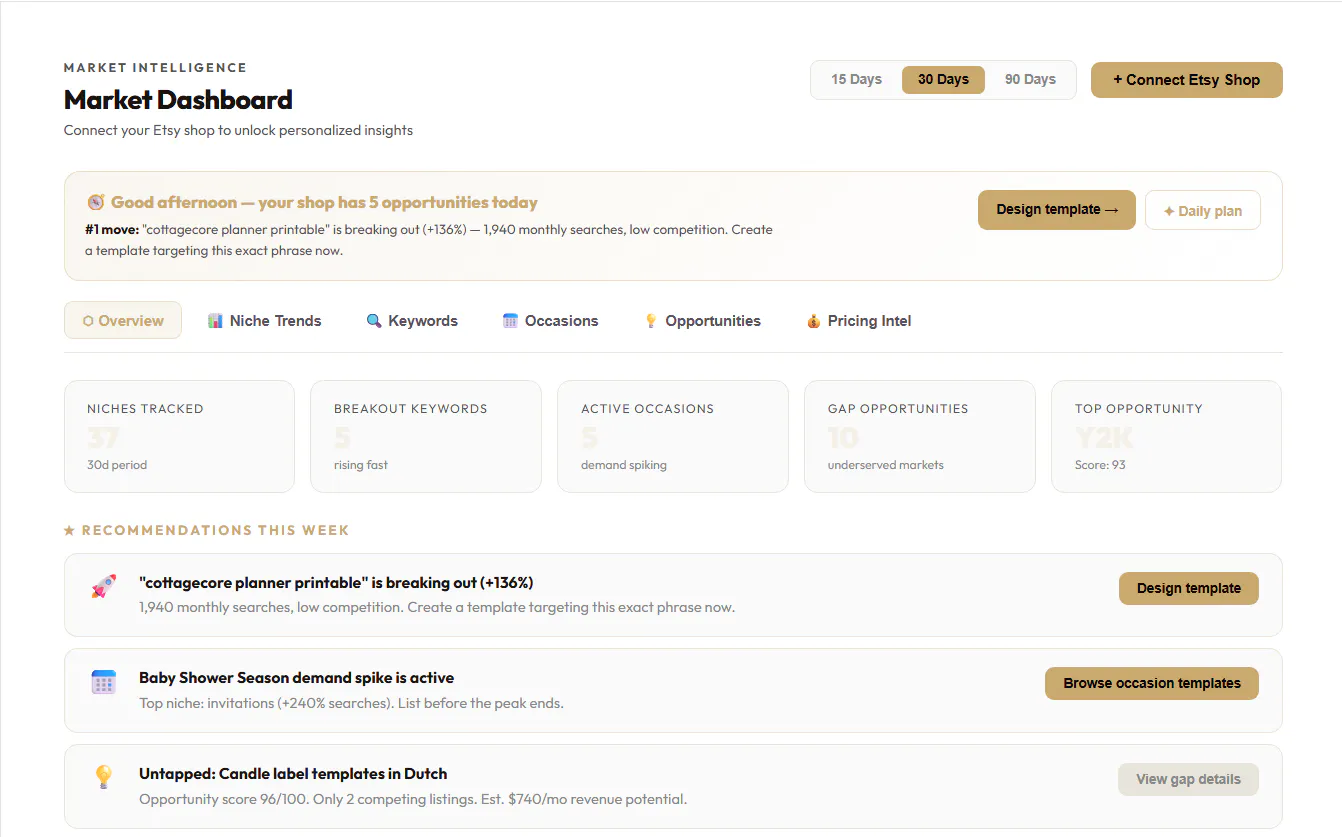Screen dimensions: 1342x837
Task: Browse occasion templates for Baby Shower
Action: click(x=1152, y=683)
